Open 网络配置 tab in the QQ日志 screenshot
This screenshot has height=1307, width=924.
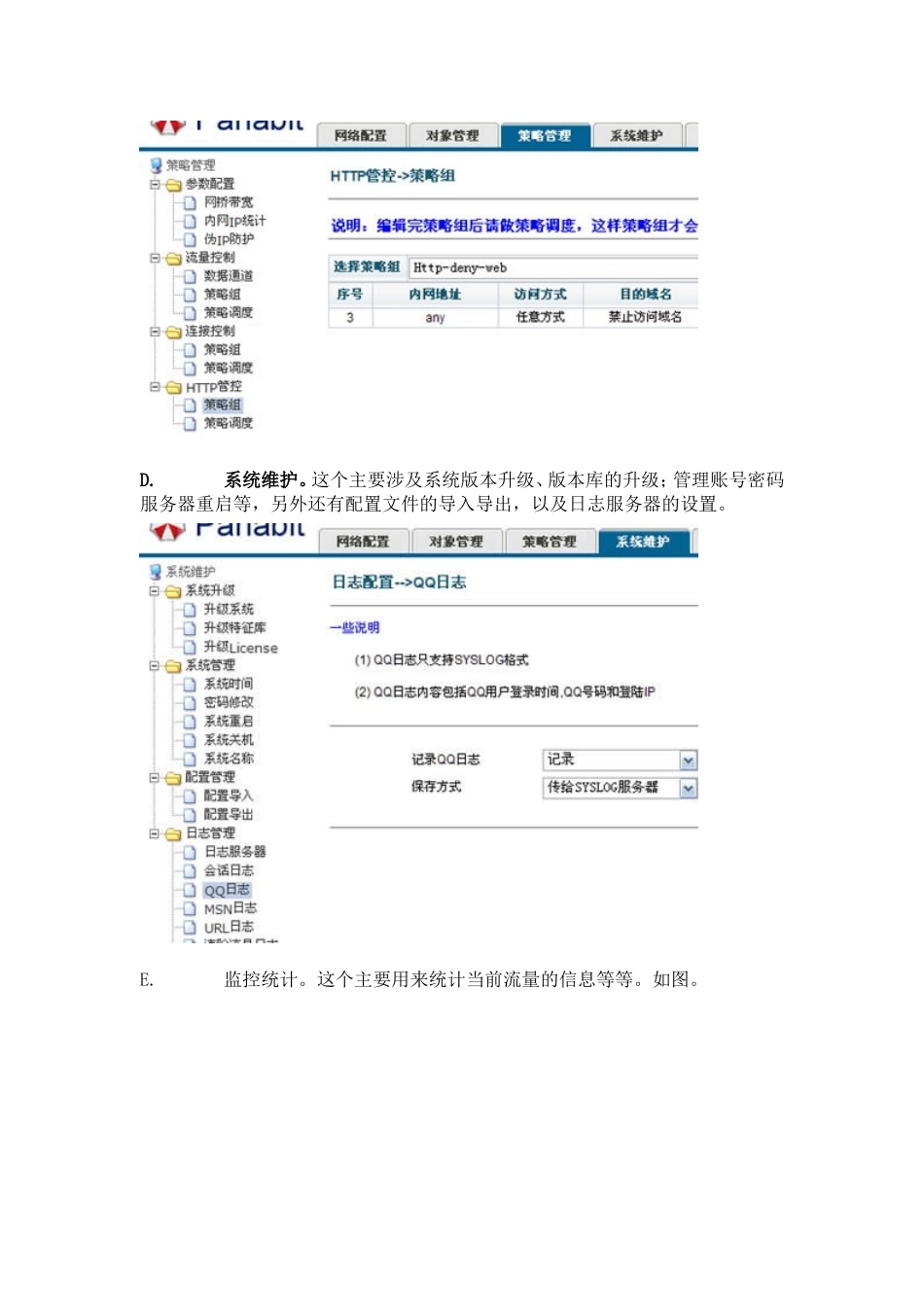click(x=362, y=542)
